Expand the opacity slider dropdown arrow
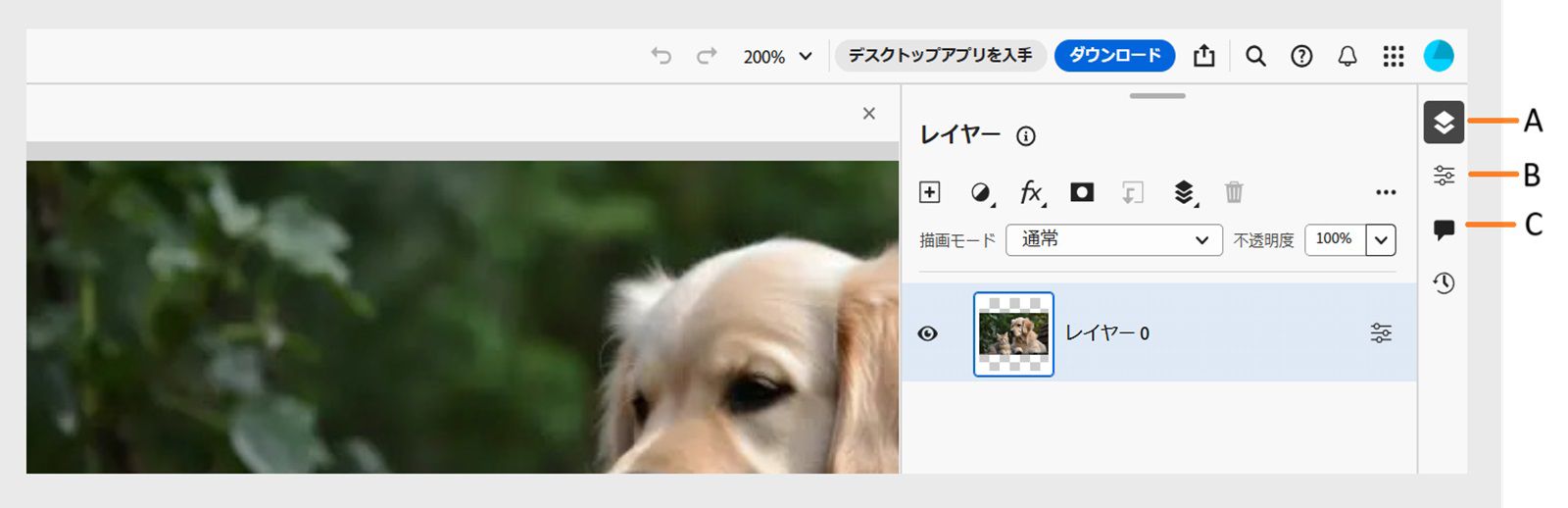Screen dimensions: 1568x508 [x=1381, y=239]
